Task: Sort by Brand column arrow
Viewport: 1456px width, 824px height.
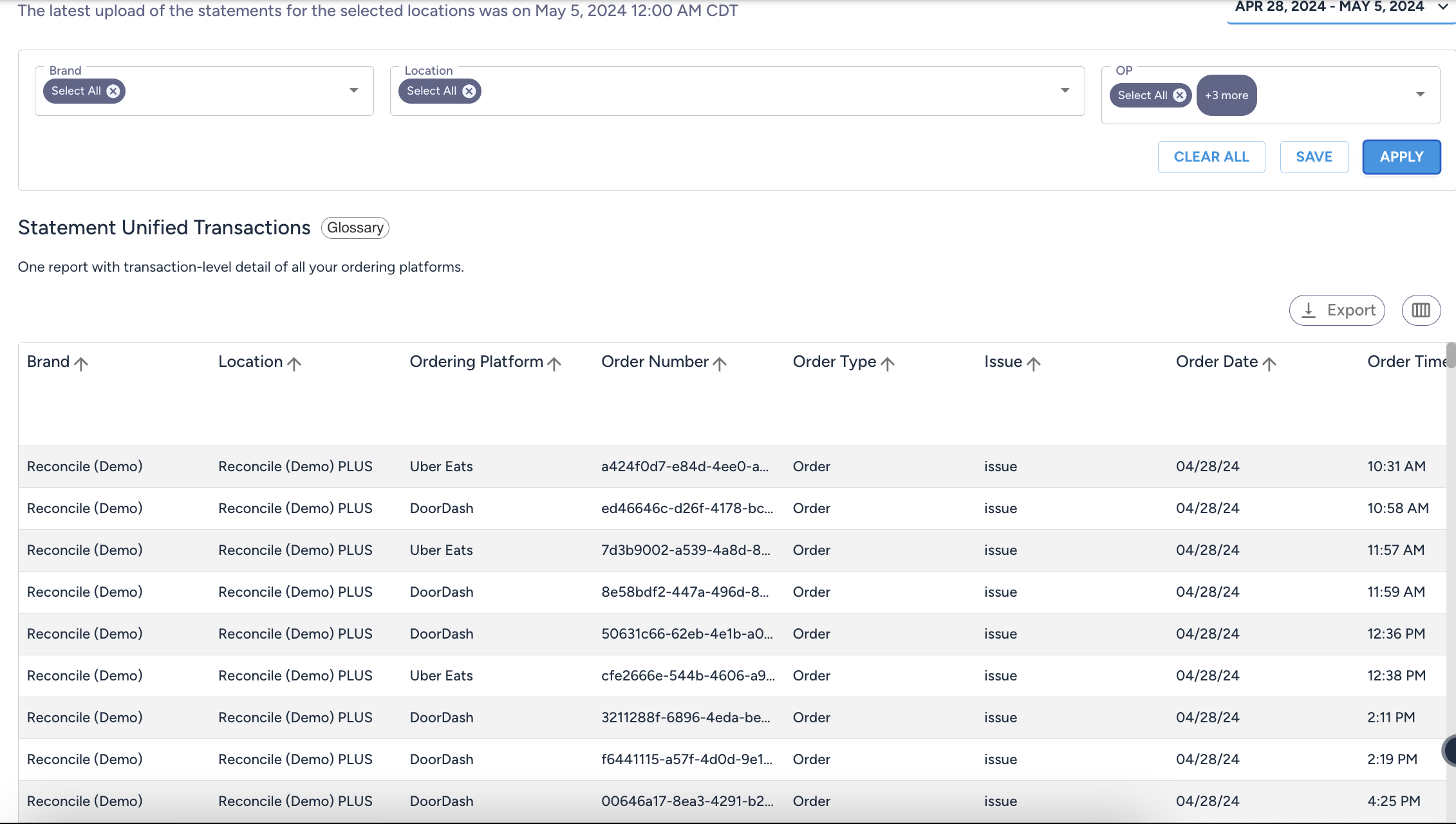Action: [81, 364]
